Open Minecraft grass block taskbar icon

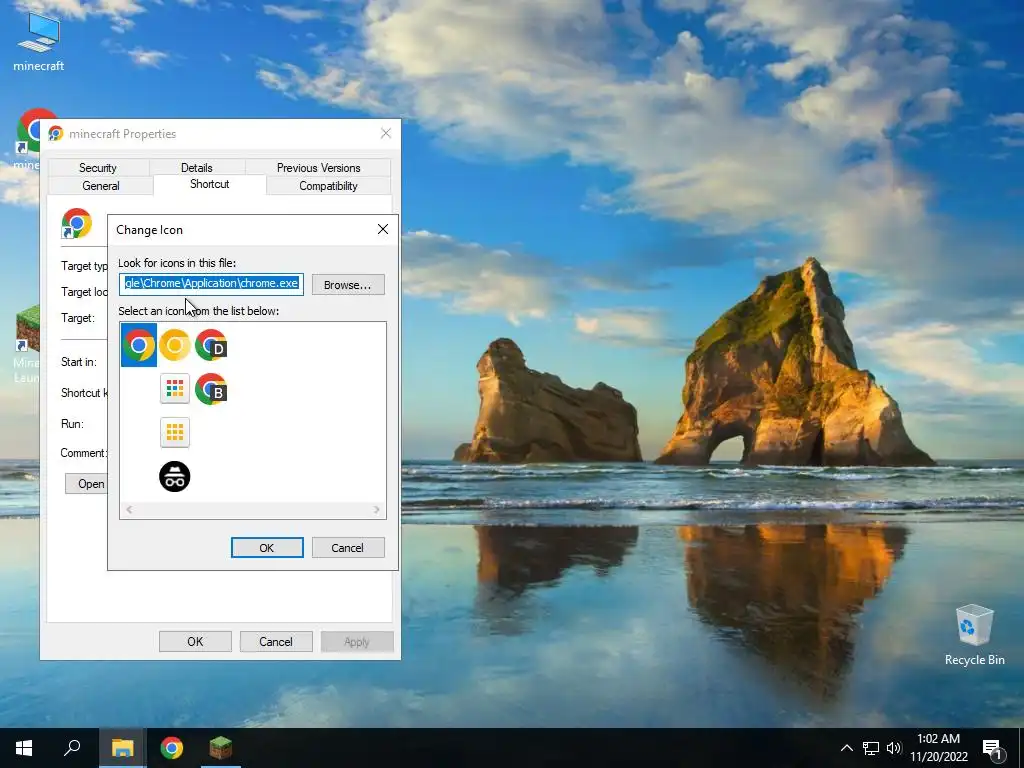tap(220, 748)
